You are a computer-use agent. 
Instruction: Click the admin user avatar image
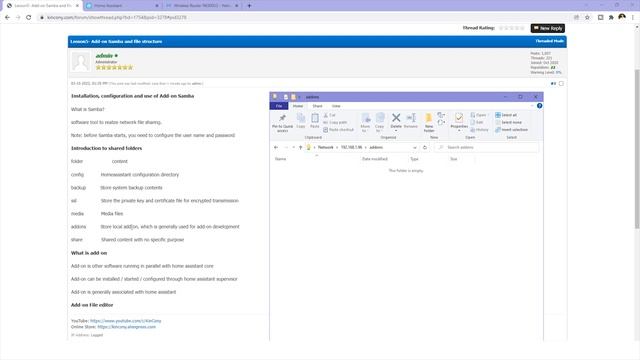pos(80,62)
